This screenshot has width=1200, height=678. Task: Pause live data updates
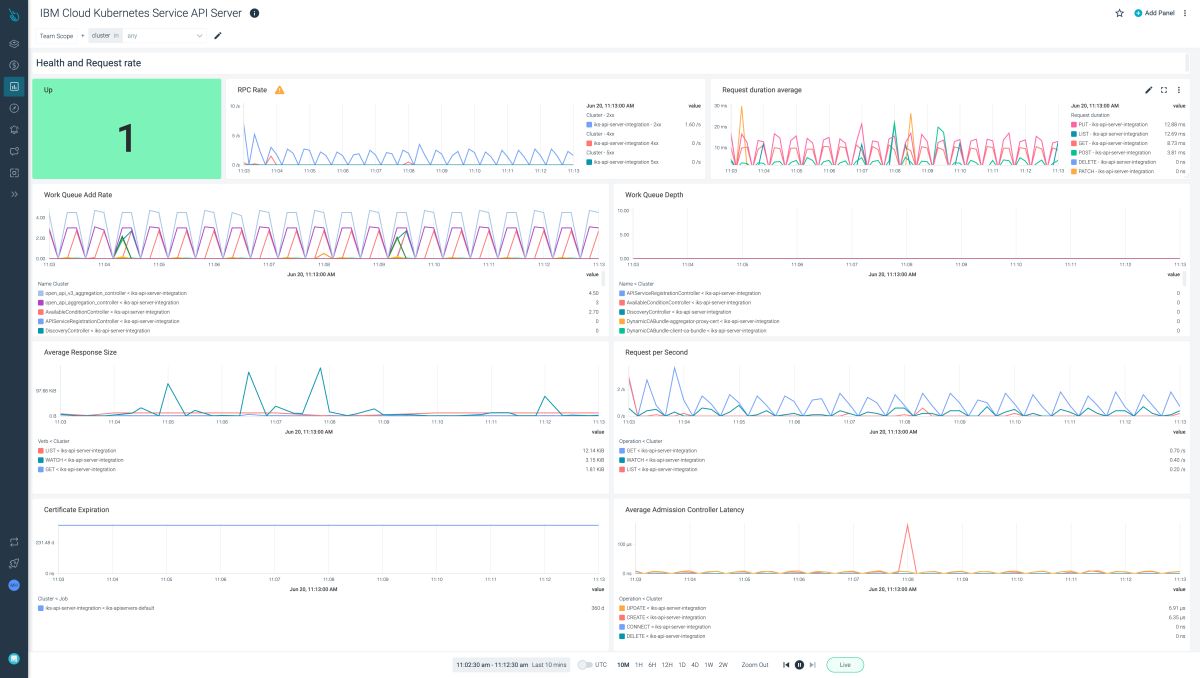[799, 664]
